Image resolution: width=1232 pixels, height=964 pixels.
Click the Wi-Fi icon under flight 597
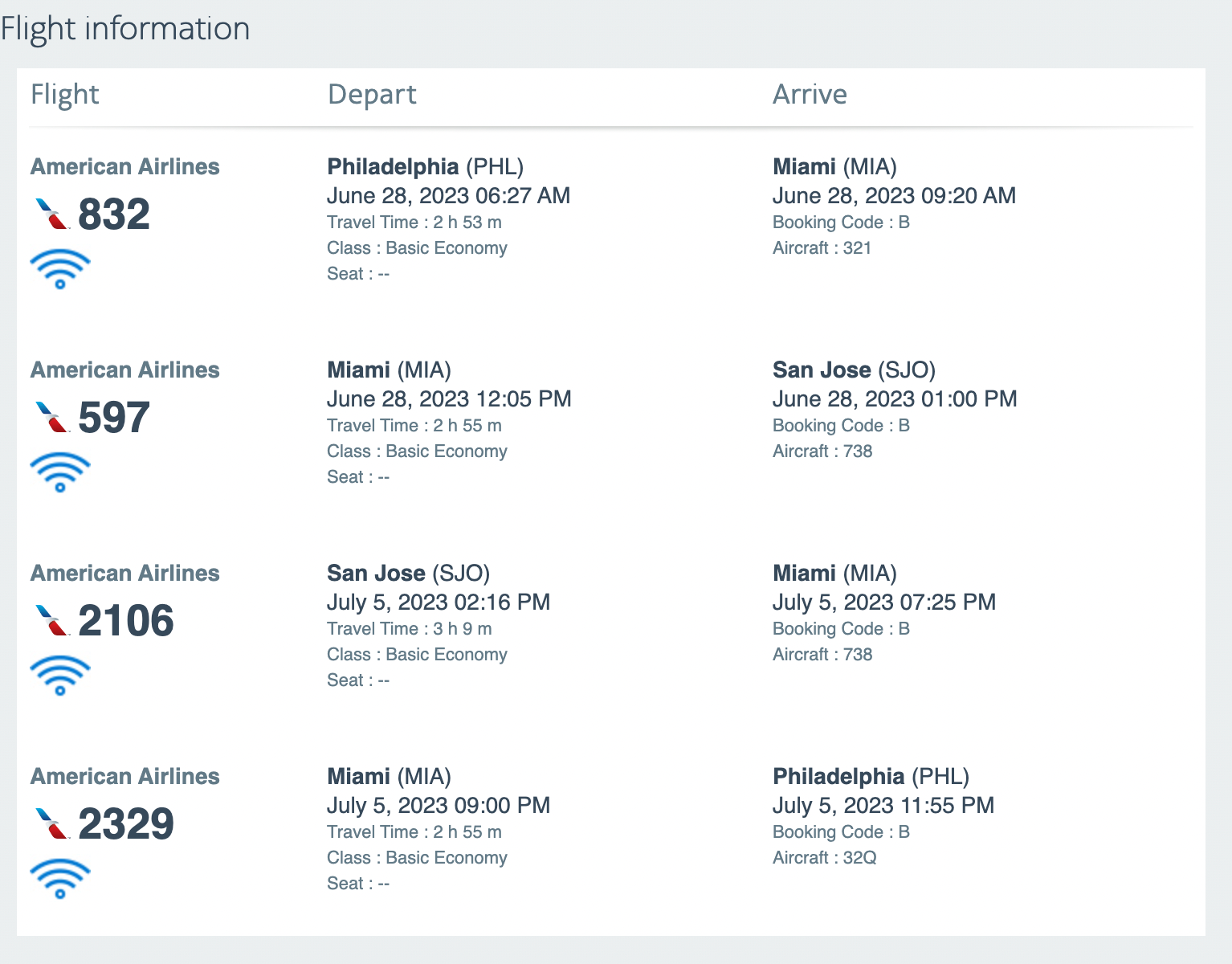pyautogui.click(x=60, y=472)
